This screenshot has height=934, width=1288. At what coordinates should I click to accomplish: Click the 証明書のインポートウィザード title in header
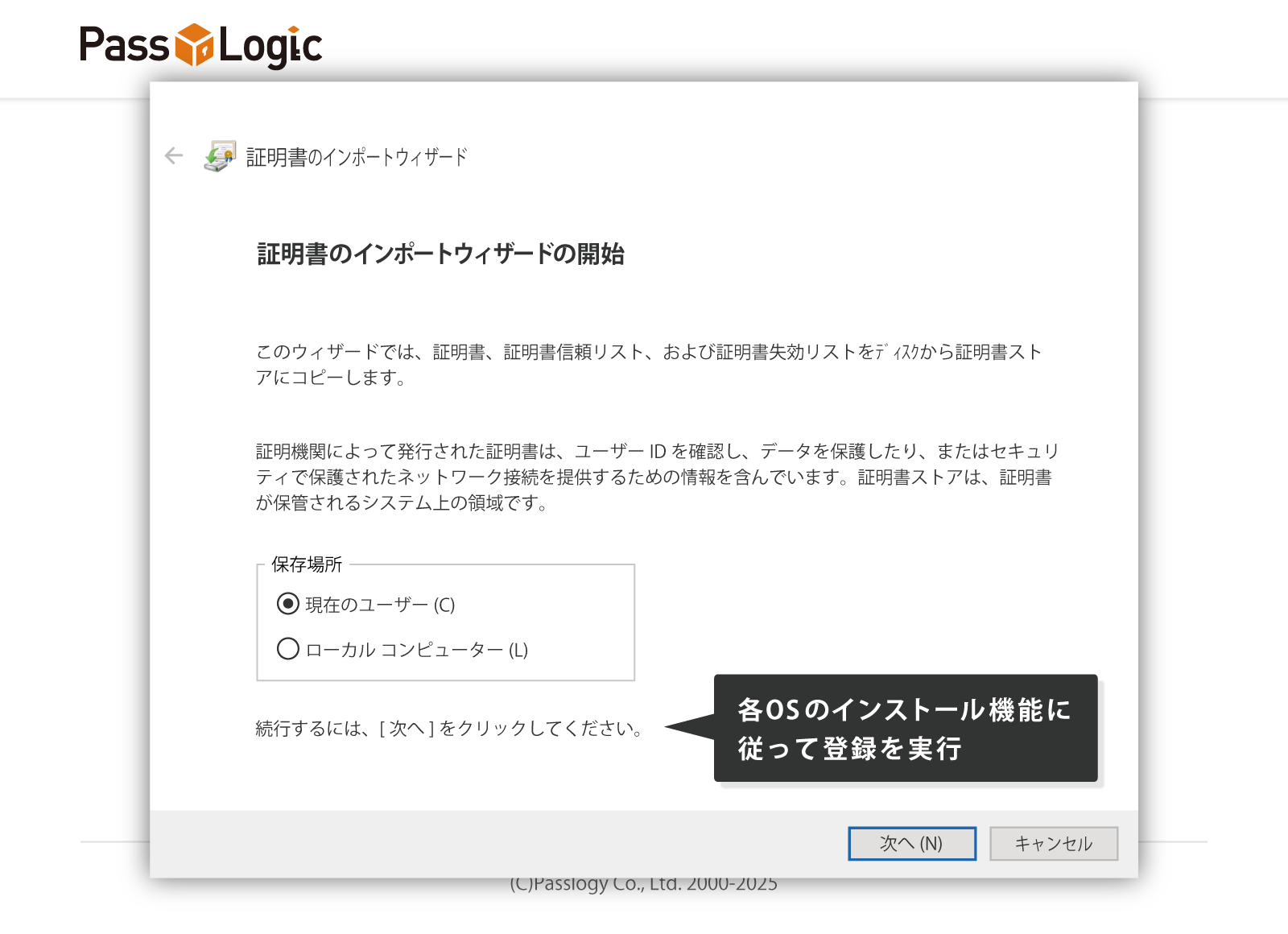357,157
